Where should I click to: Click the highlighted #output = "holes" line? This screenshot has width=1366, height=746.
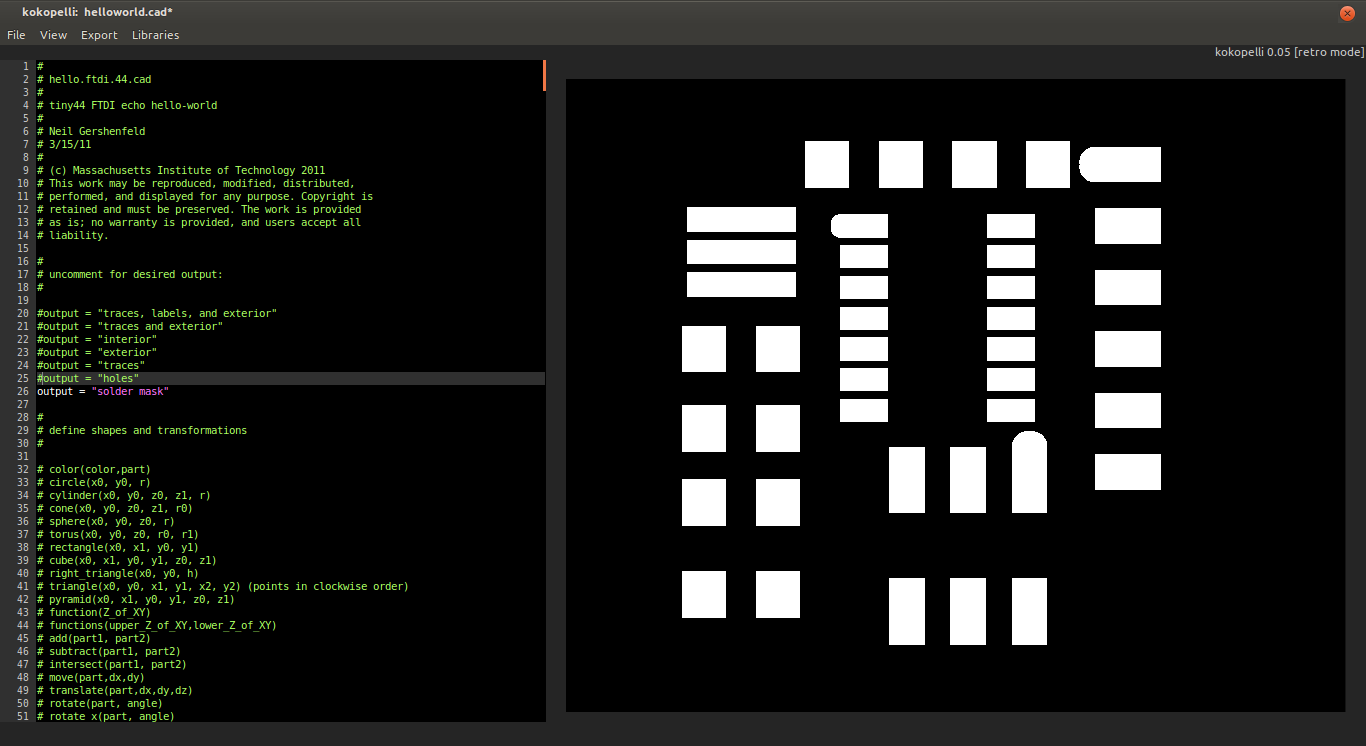pyautogui.click(x=88, y=378)
